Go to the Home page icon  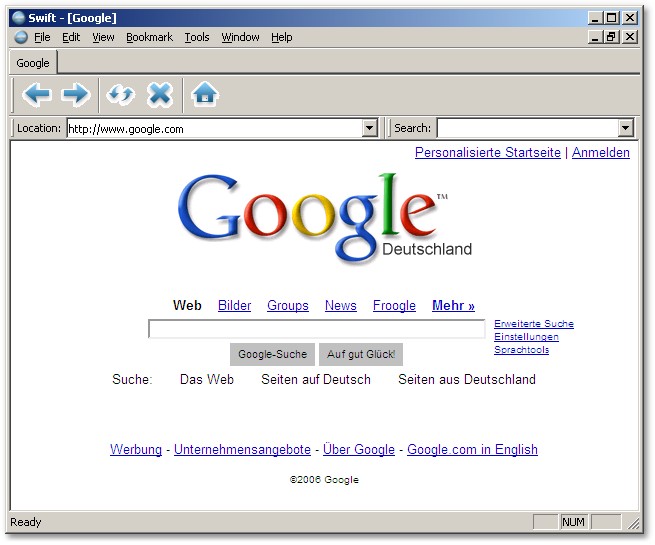[x=205, y=95]
